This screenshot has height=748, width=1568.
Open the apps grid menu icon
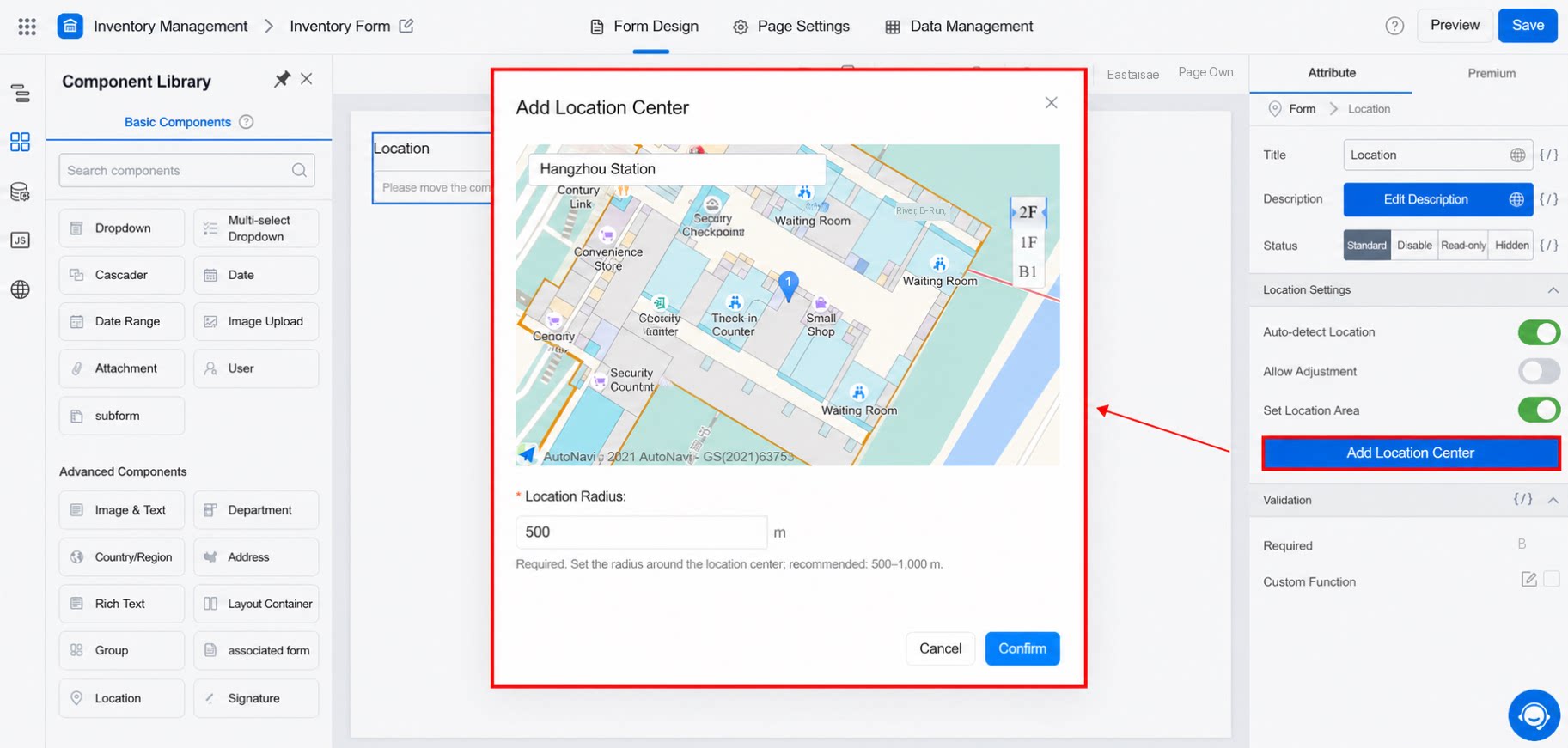tap(27, 27)
